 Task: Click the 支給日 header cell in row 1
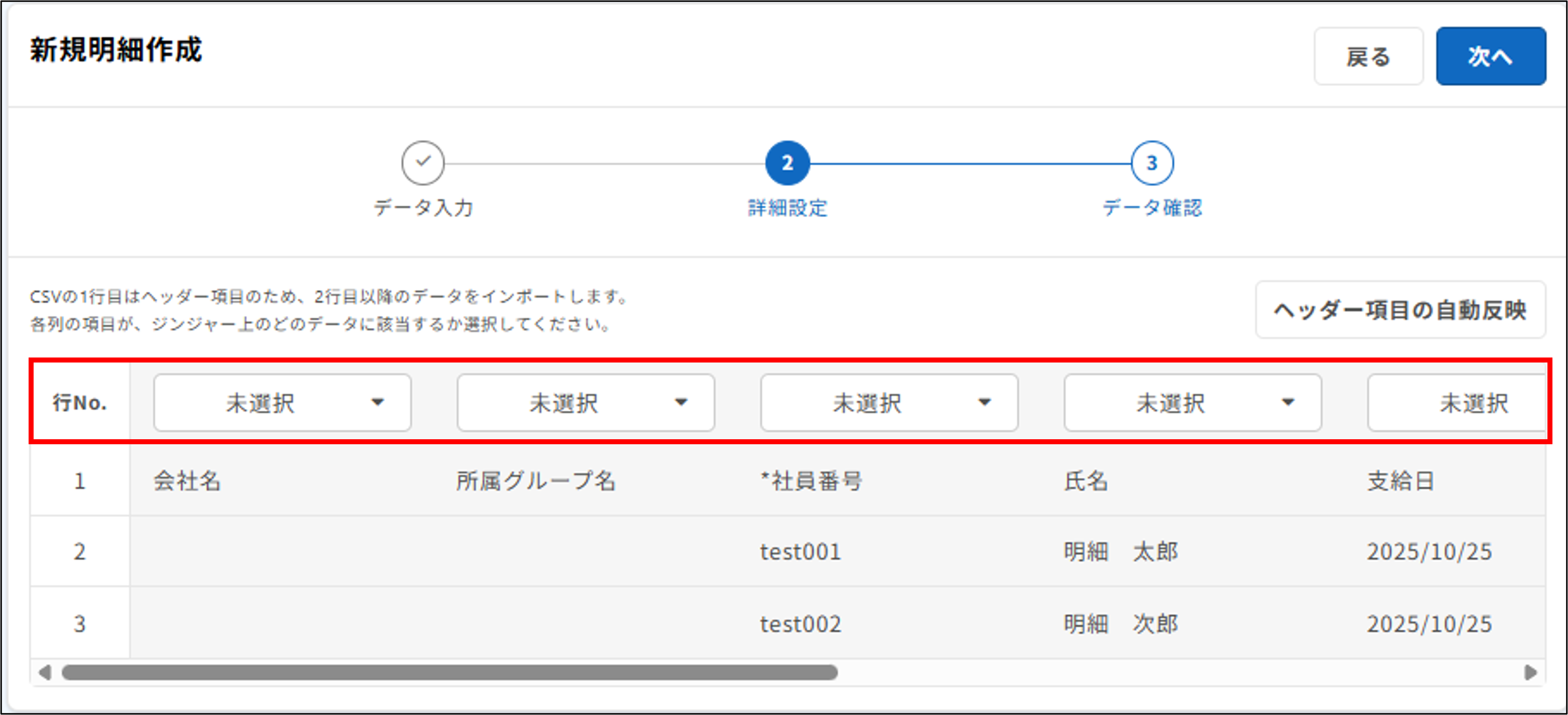1400,481
